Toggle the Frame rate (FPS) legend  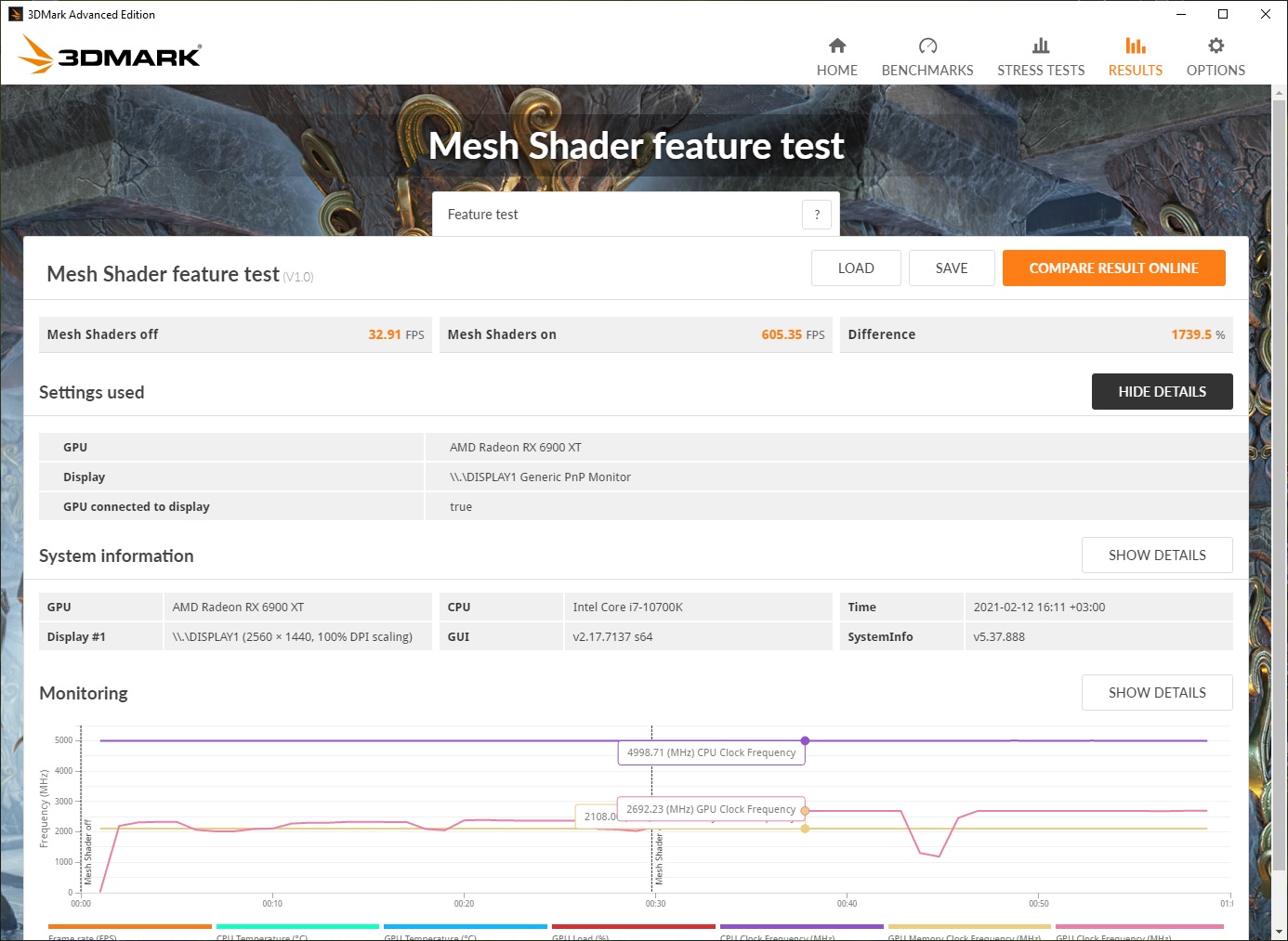click(x=130, y=932)
